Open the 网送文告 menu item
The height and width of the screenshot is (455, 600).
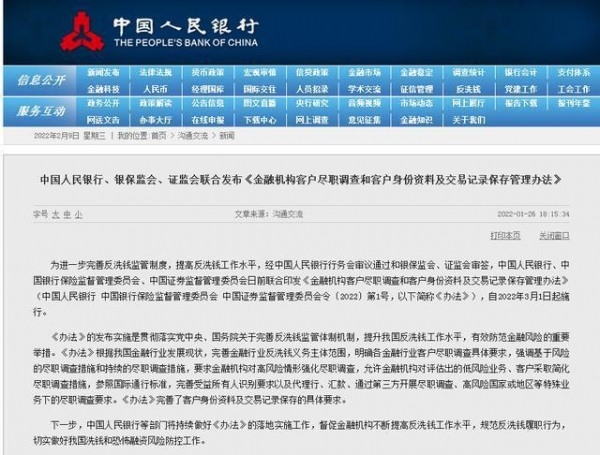(x=103, y=120)
